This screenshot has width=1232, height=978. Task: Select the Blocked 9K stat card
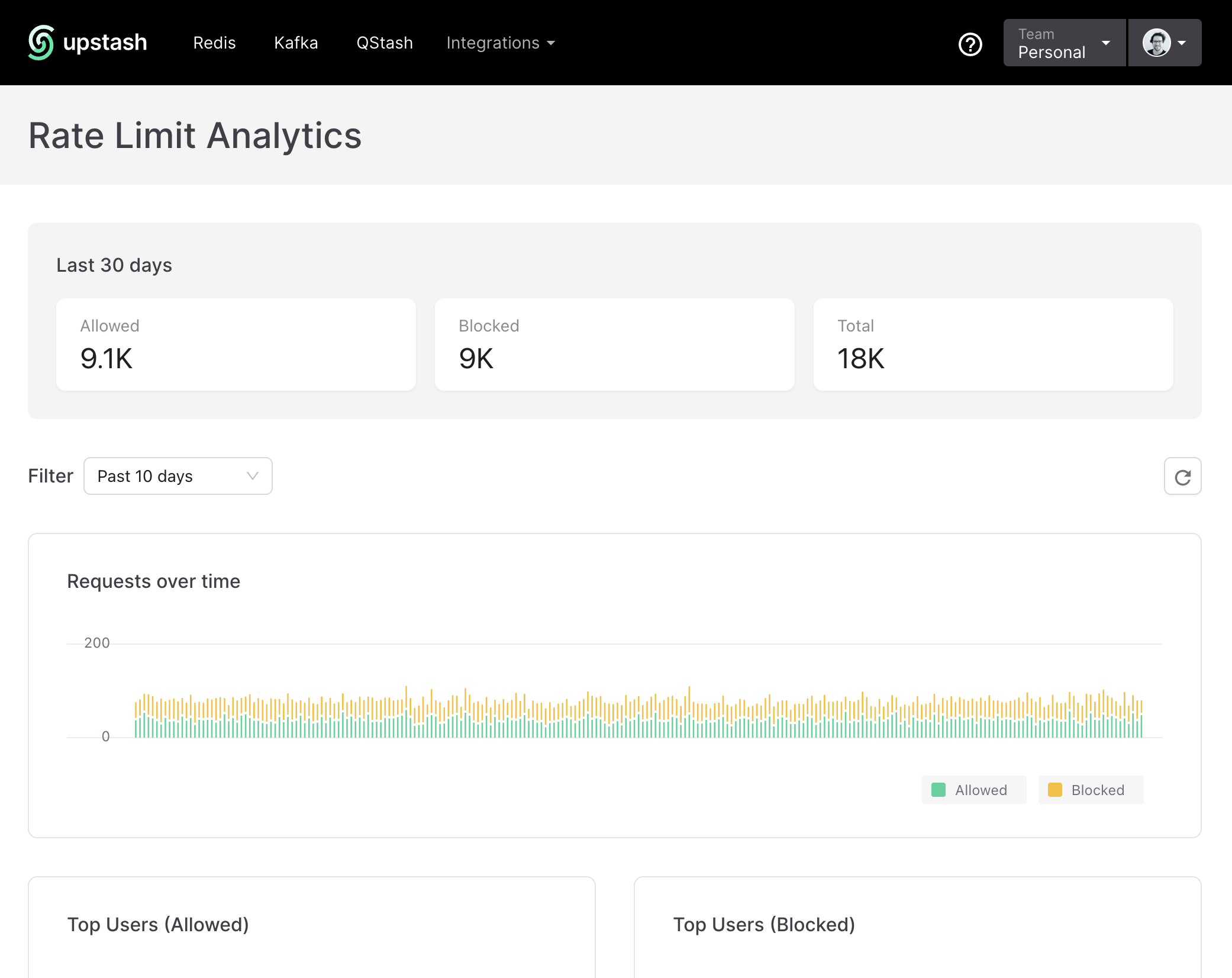click(x=614, y=345)
